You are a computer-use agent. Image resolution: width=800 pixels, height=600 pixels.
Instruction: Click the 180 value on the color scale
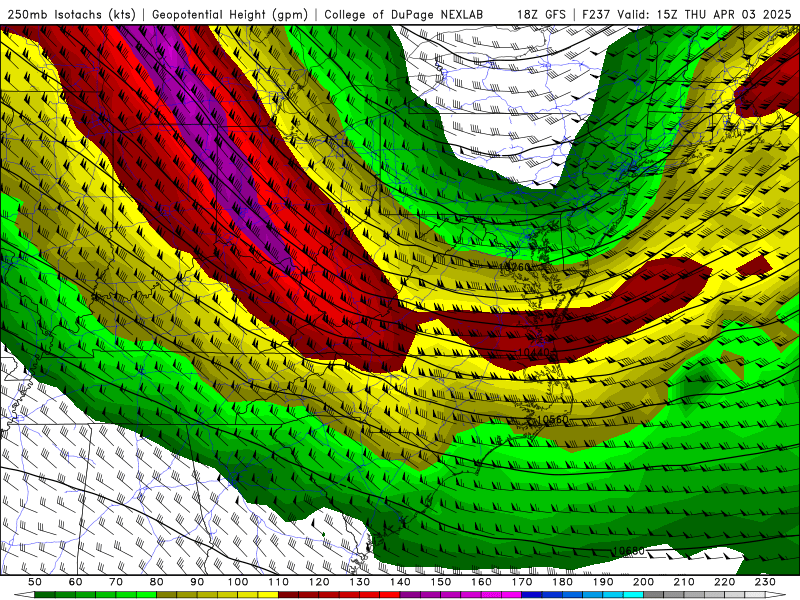(562, 582)
